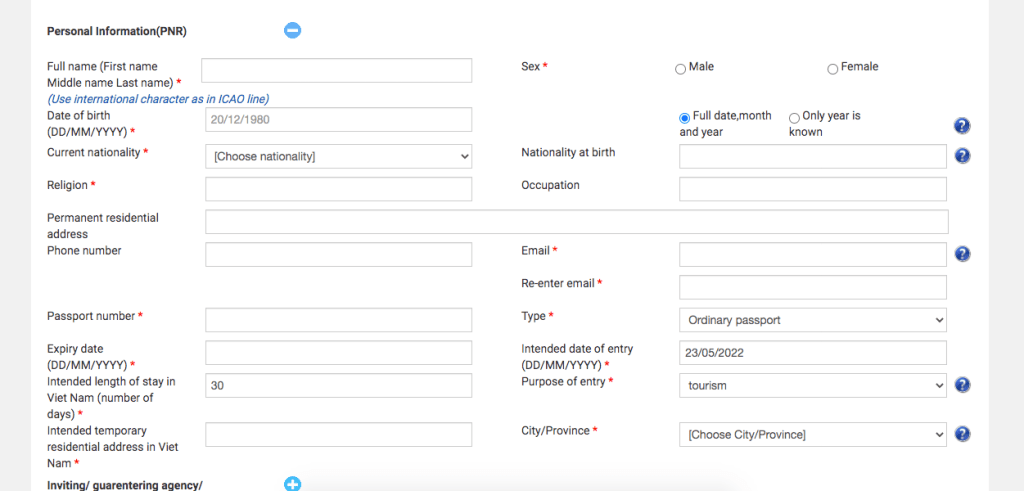The height and width of the screenshot is (491, 1024).
Task: Collapse the Personal Information section minus icon
Action: [x=292, y=30]
